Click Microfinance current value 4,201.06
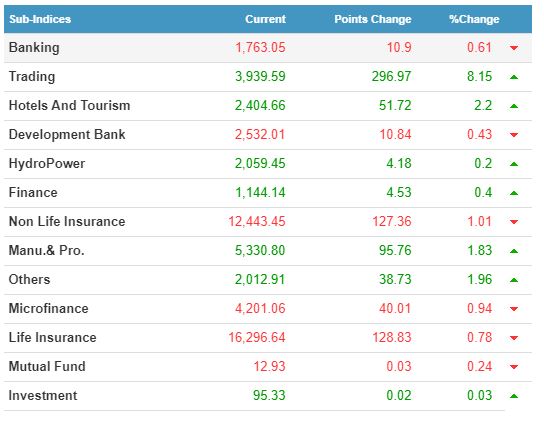 coord(260,309)
